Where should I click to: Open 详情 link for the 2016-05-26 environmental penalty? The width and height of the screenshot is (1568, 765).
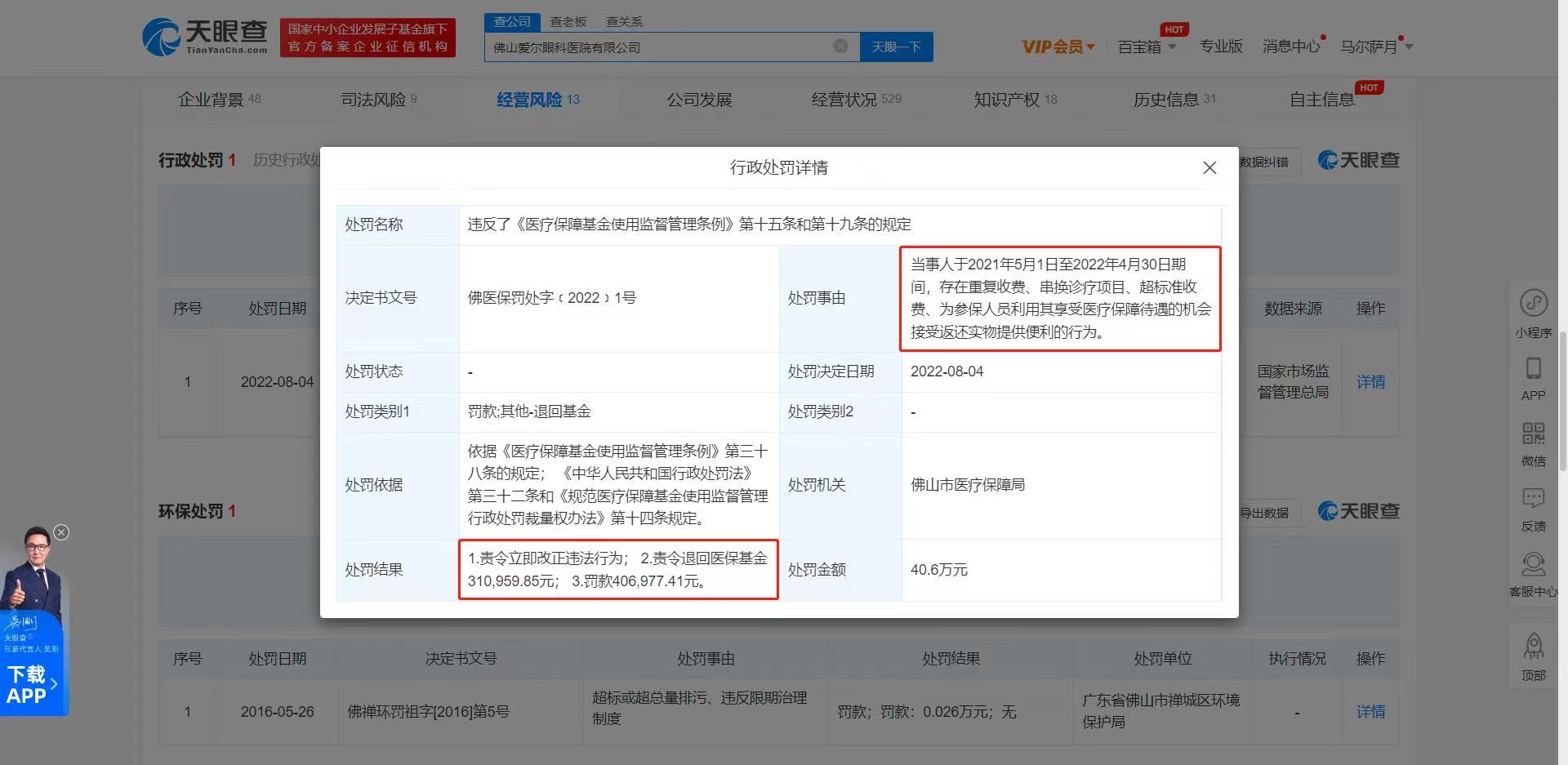(1370, 712)
